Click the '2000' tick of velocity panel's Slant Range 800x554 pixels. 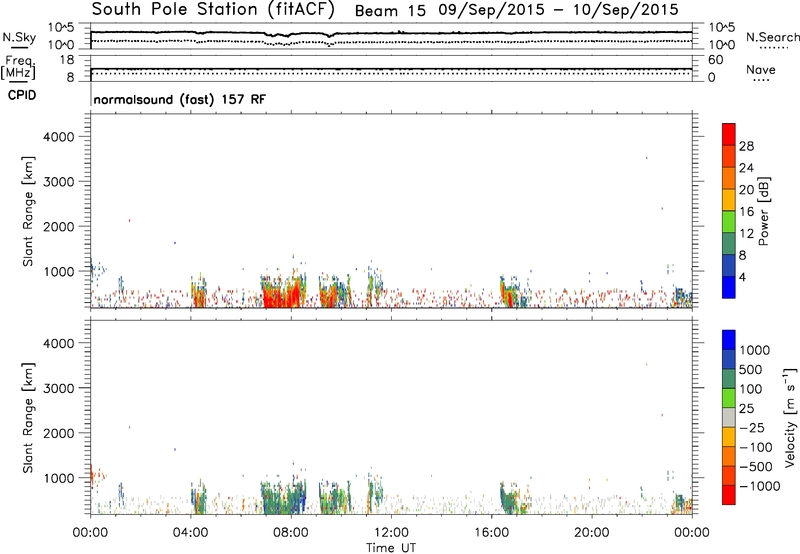click(x=59, y=433)
